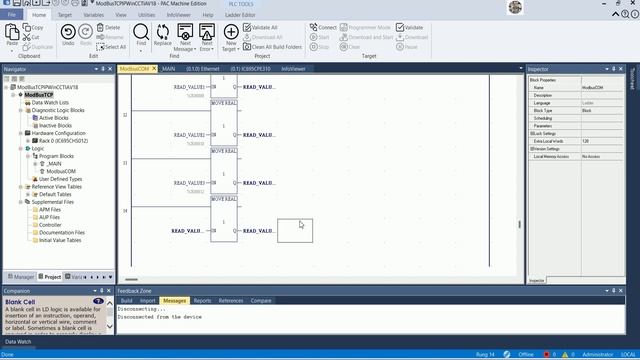
Task: Open the Utilities ribbon tab
Action: click(147, 15)
